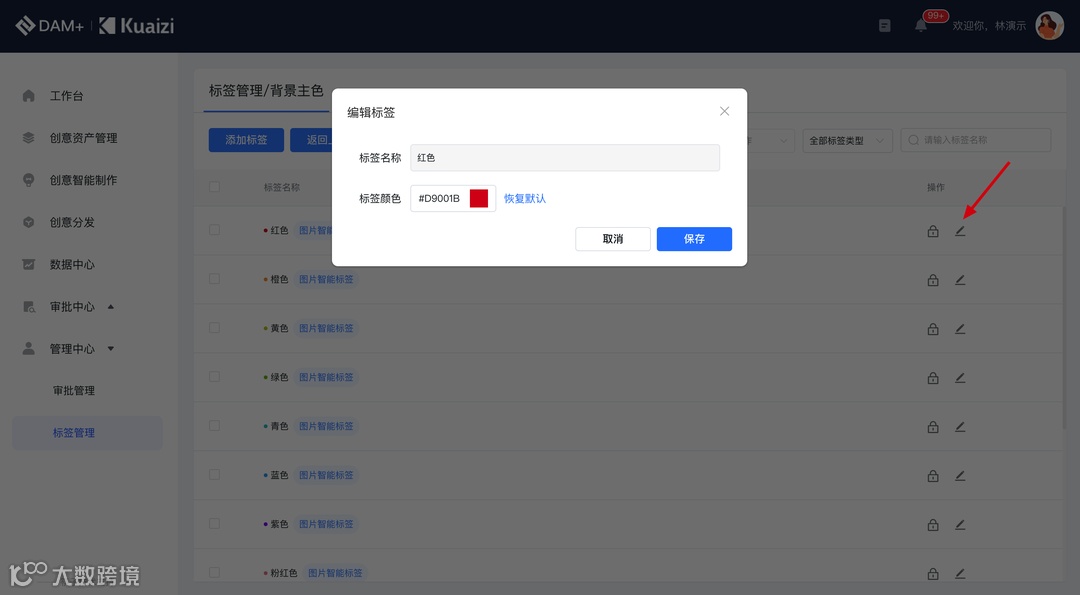
Task: Check the checkbox for 青色 row
Action: (214, 426)
